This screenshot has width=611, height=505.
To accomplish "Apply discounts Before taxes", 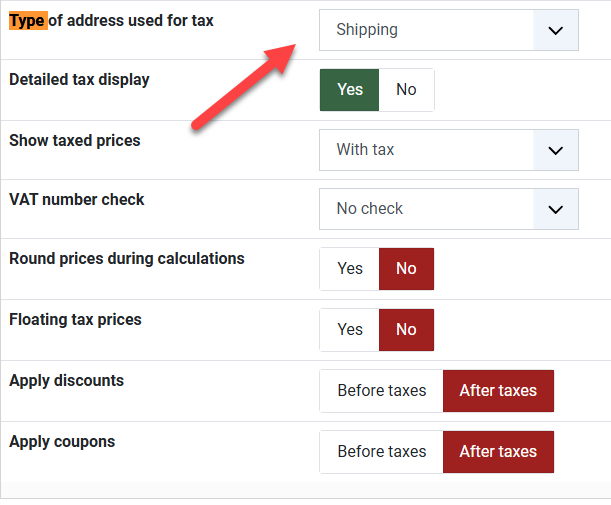I will coord(382,391).
